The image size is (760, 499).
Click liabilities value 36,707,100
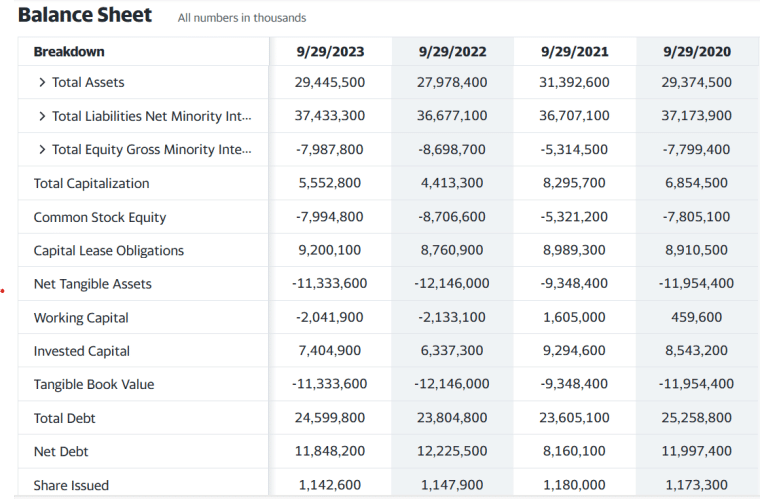pos(574,116)
